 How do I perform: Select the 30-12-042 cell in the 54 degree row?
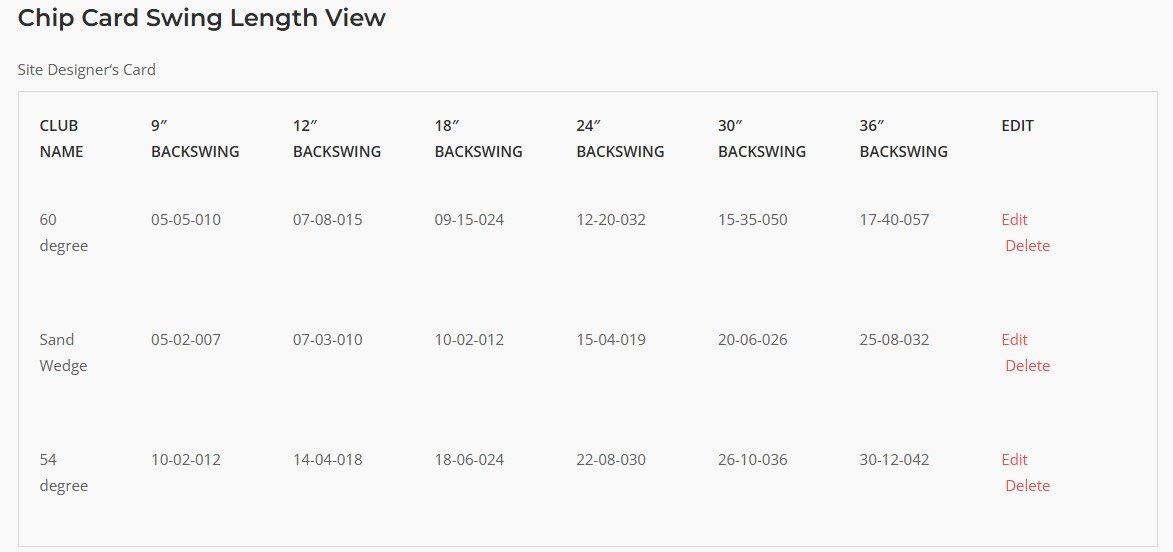tap(894, 459)
